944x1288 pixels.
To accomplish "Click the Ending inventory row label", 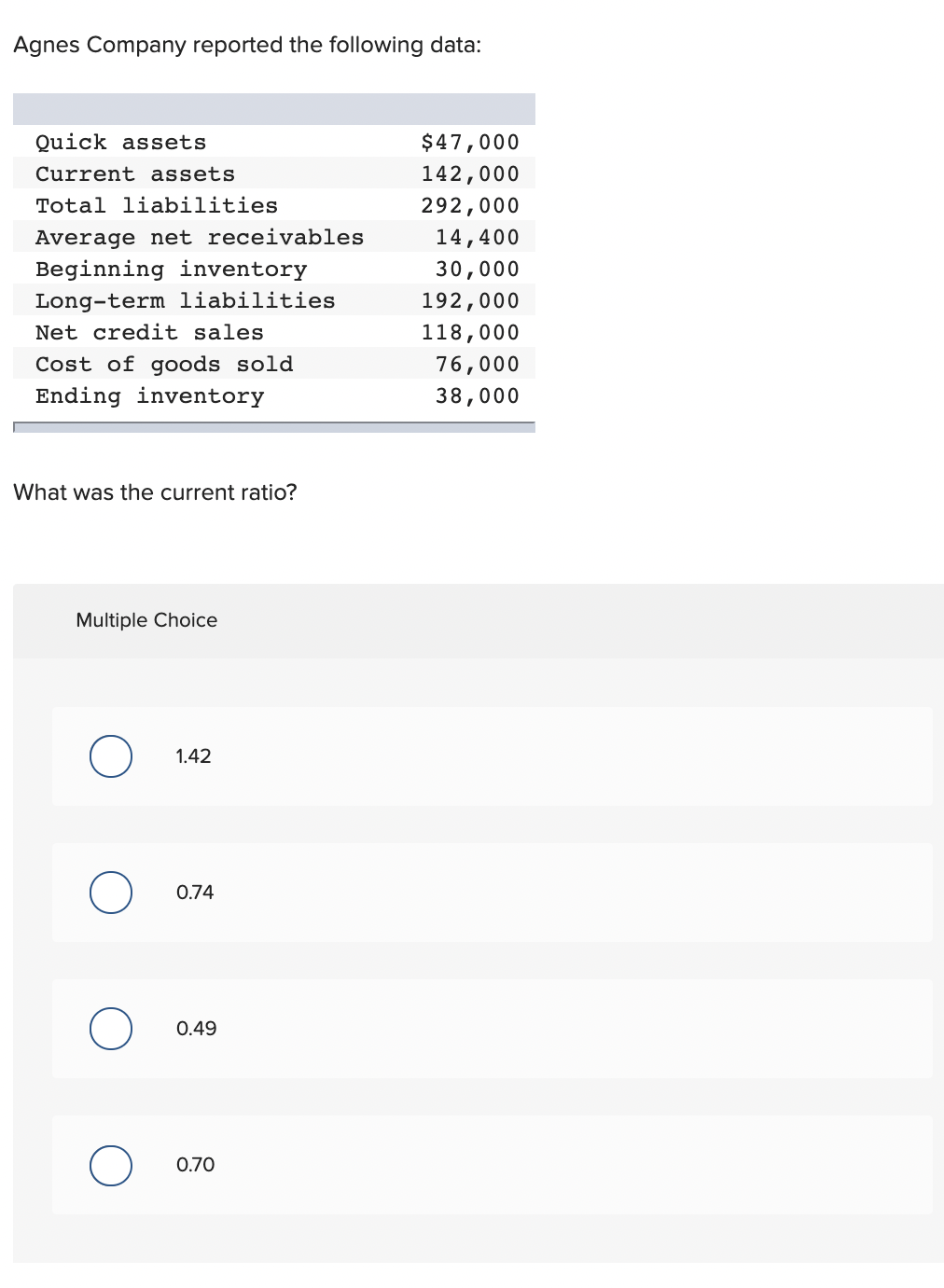I will [150, 396].
